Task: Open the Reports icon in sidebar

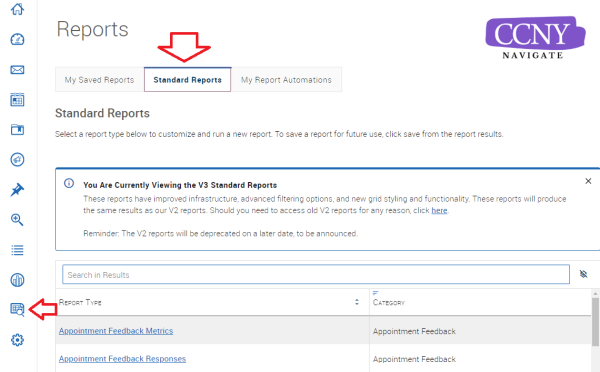Action: pos(17,309)
